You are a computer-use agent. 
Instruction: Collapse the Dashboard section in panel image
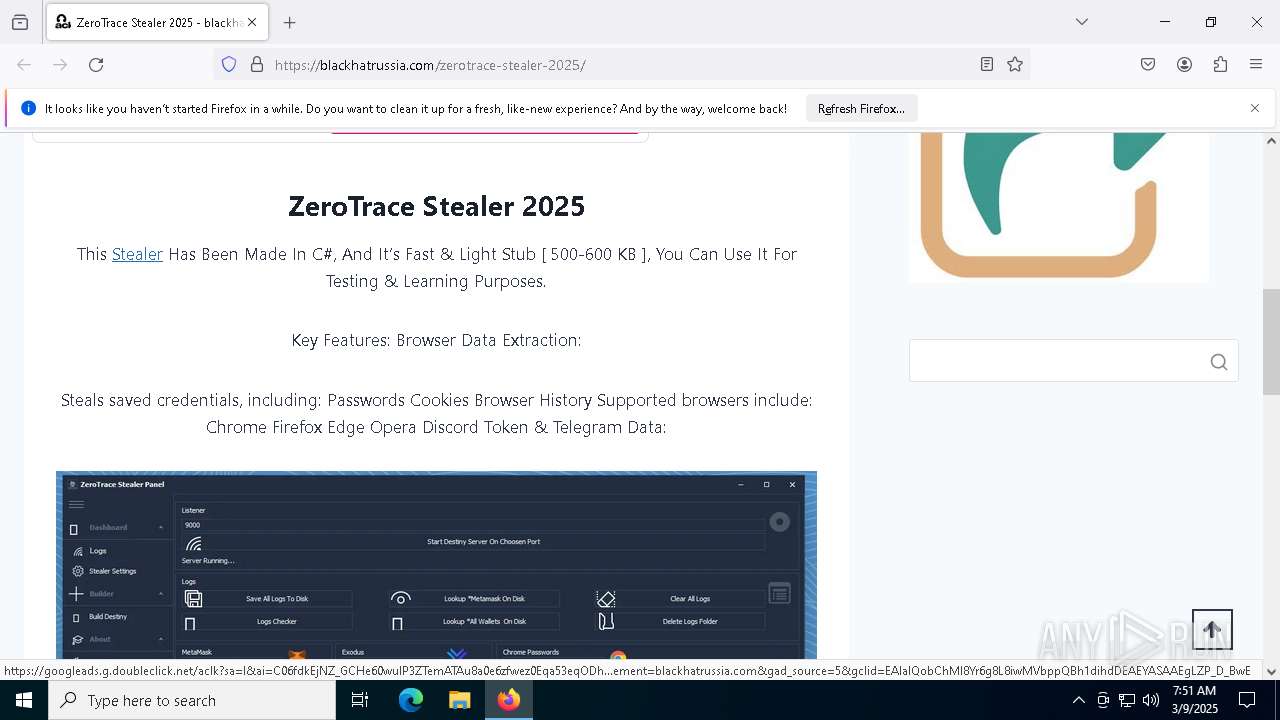161,527
